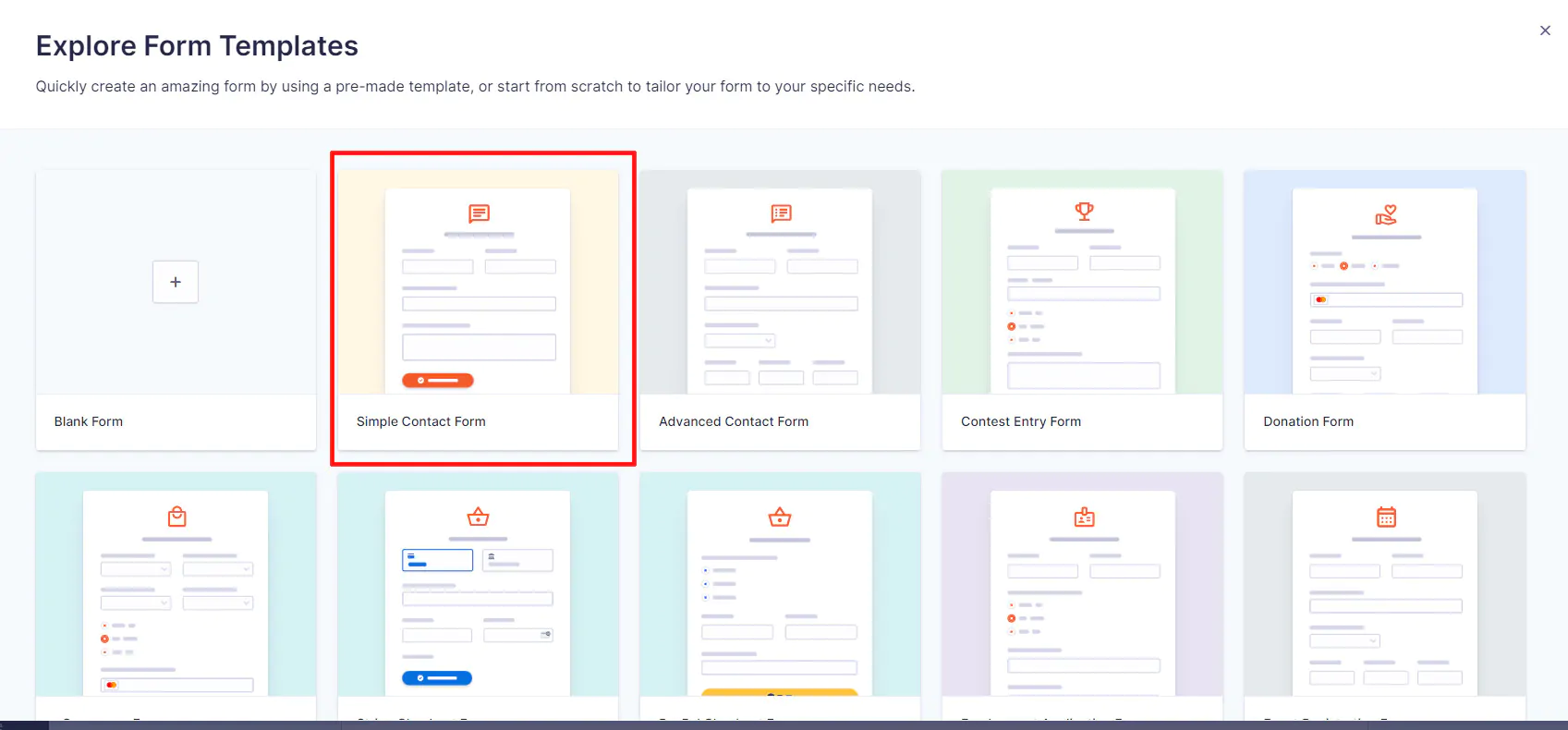
Task: Open the "Advanced Contact Form" title
Action: point(733,421)
